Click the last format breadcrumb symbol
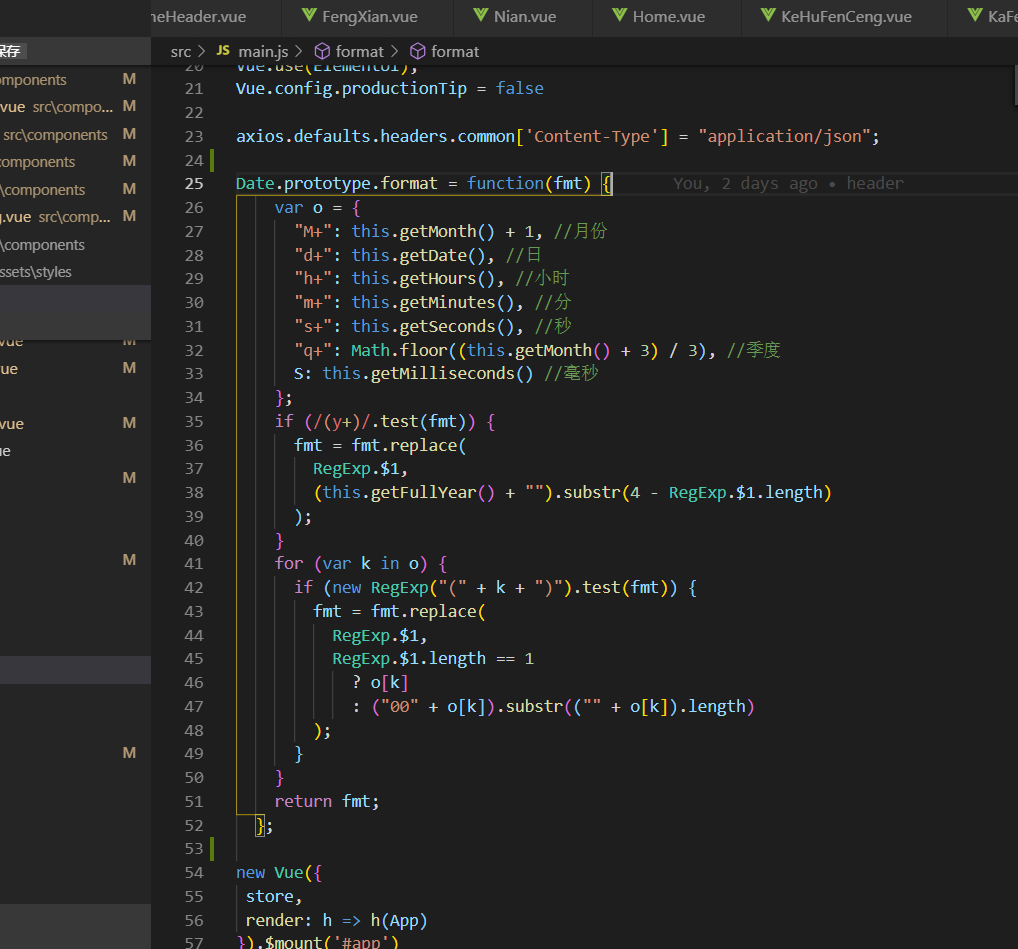 (454, 52)
